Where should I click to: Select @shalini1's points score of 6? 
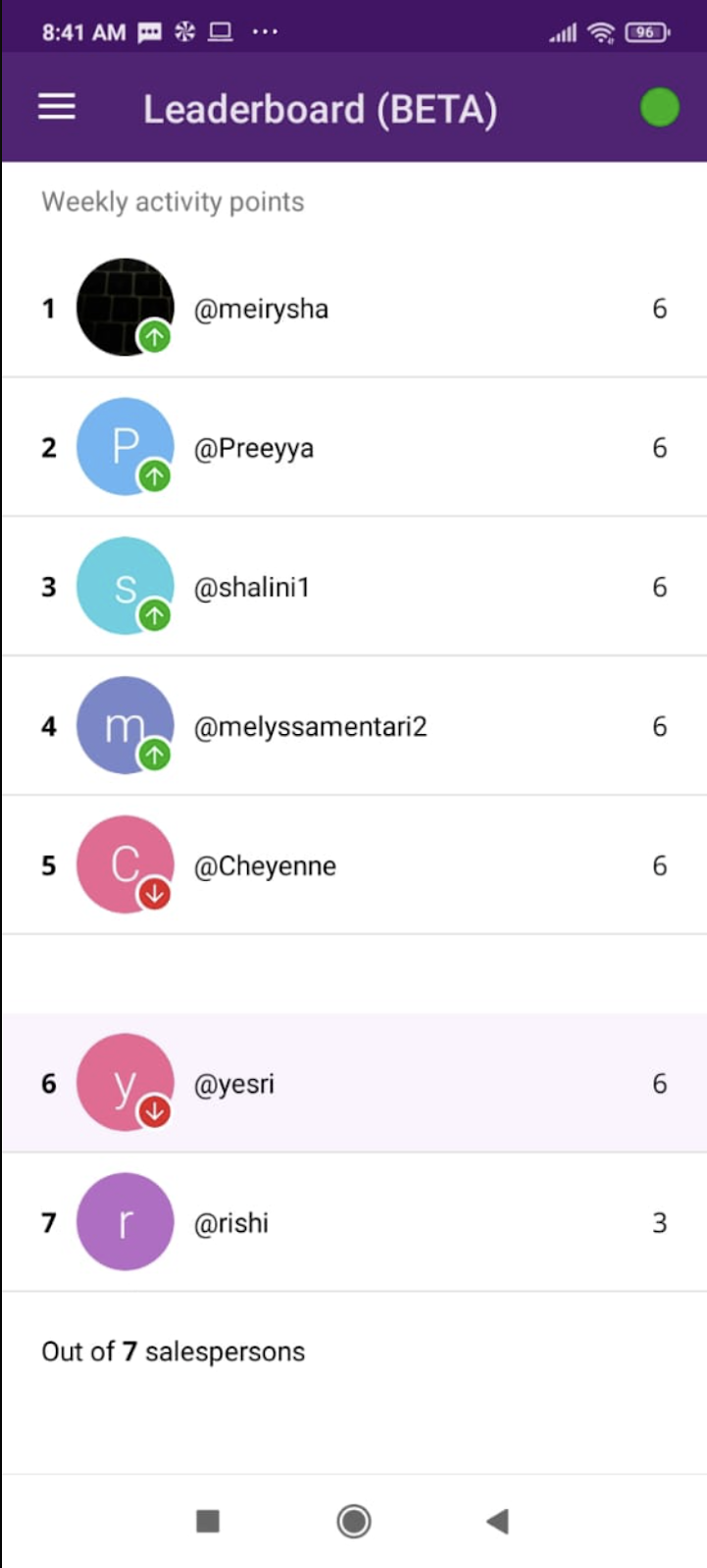[x=660, y=587]
